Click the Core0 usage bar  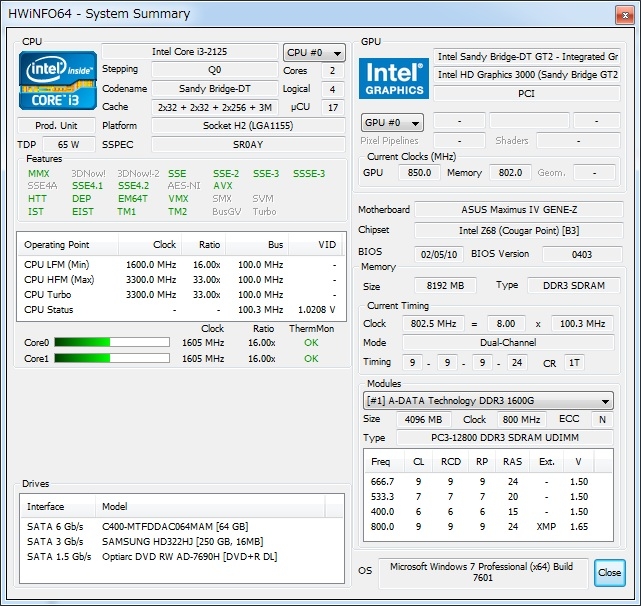click(x=112, y=342)
